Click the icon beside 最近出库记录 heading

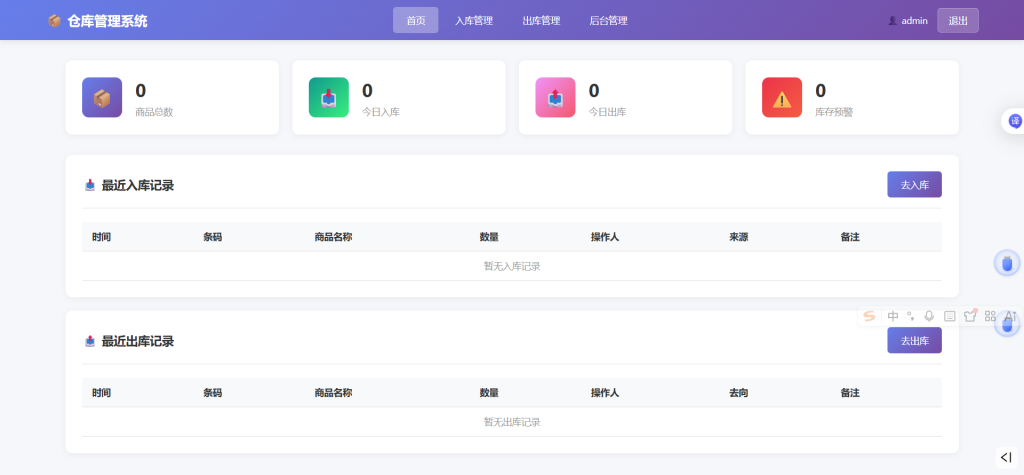pyautogui.click(x=90, y=341)
